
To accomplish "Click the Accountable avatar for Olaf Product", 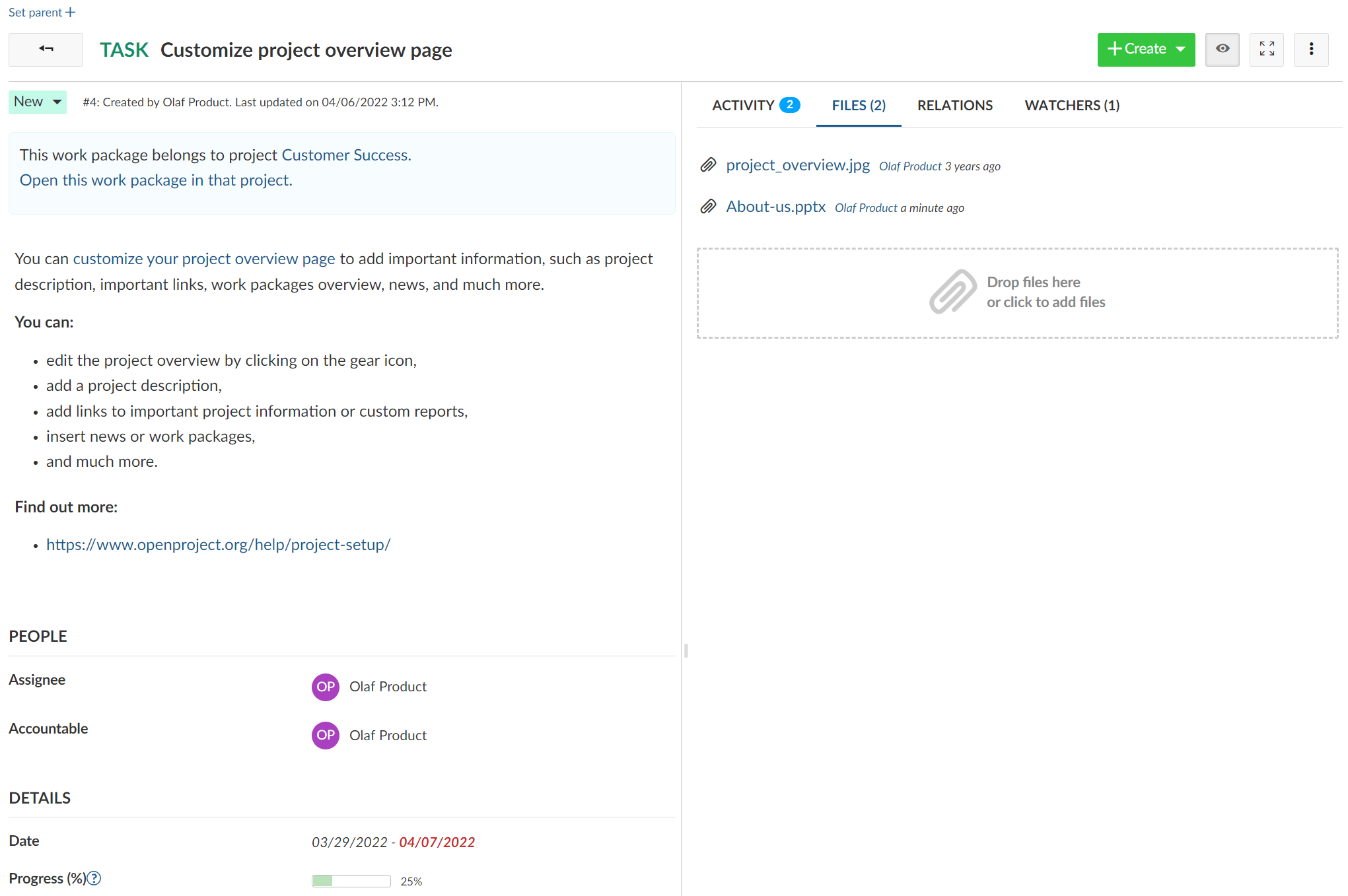I will tap(325, 735).
